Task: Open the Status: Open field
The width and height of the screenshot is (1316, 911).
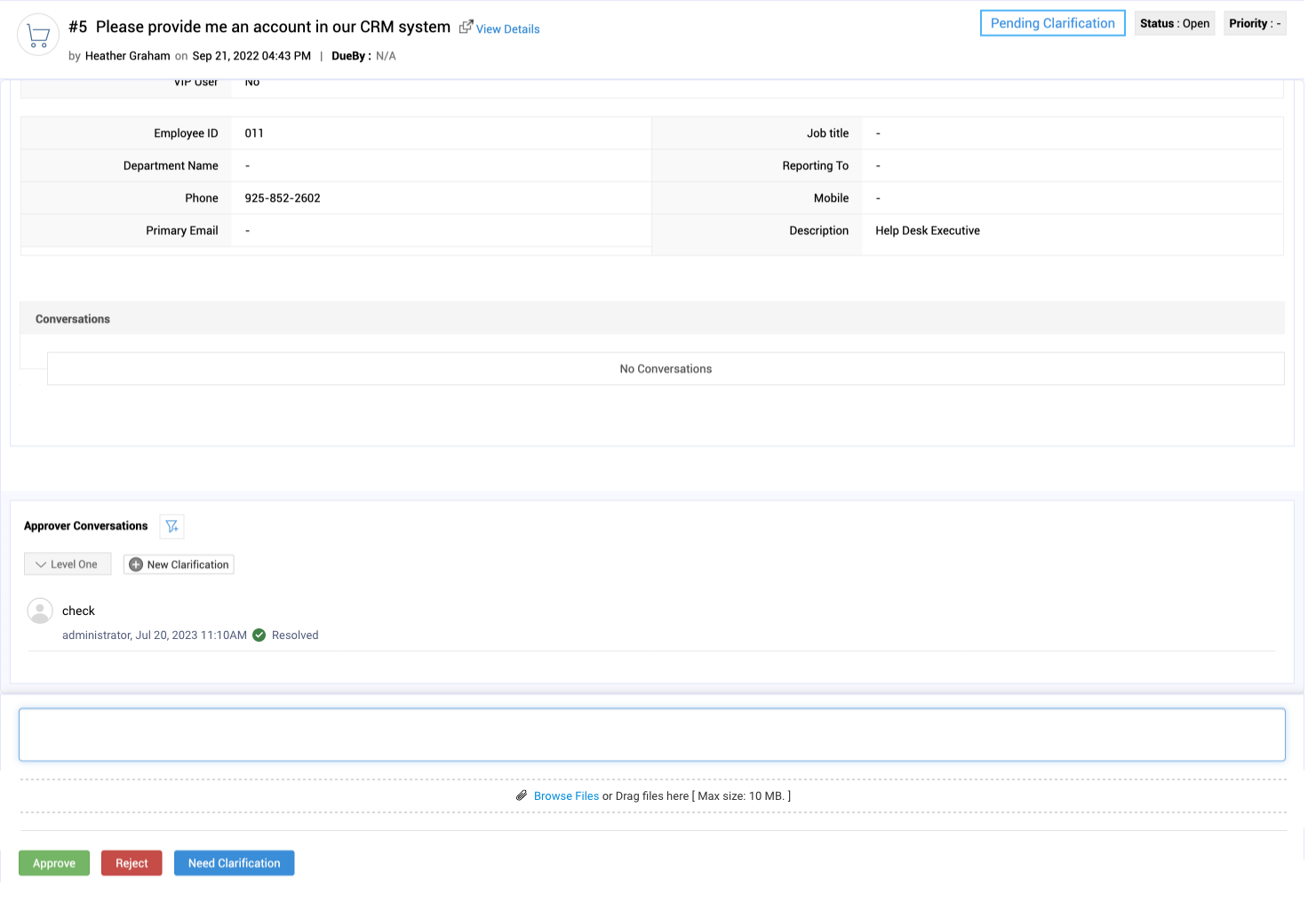Action: pos(1174,24)
